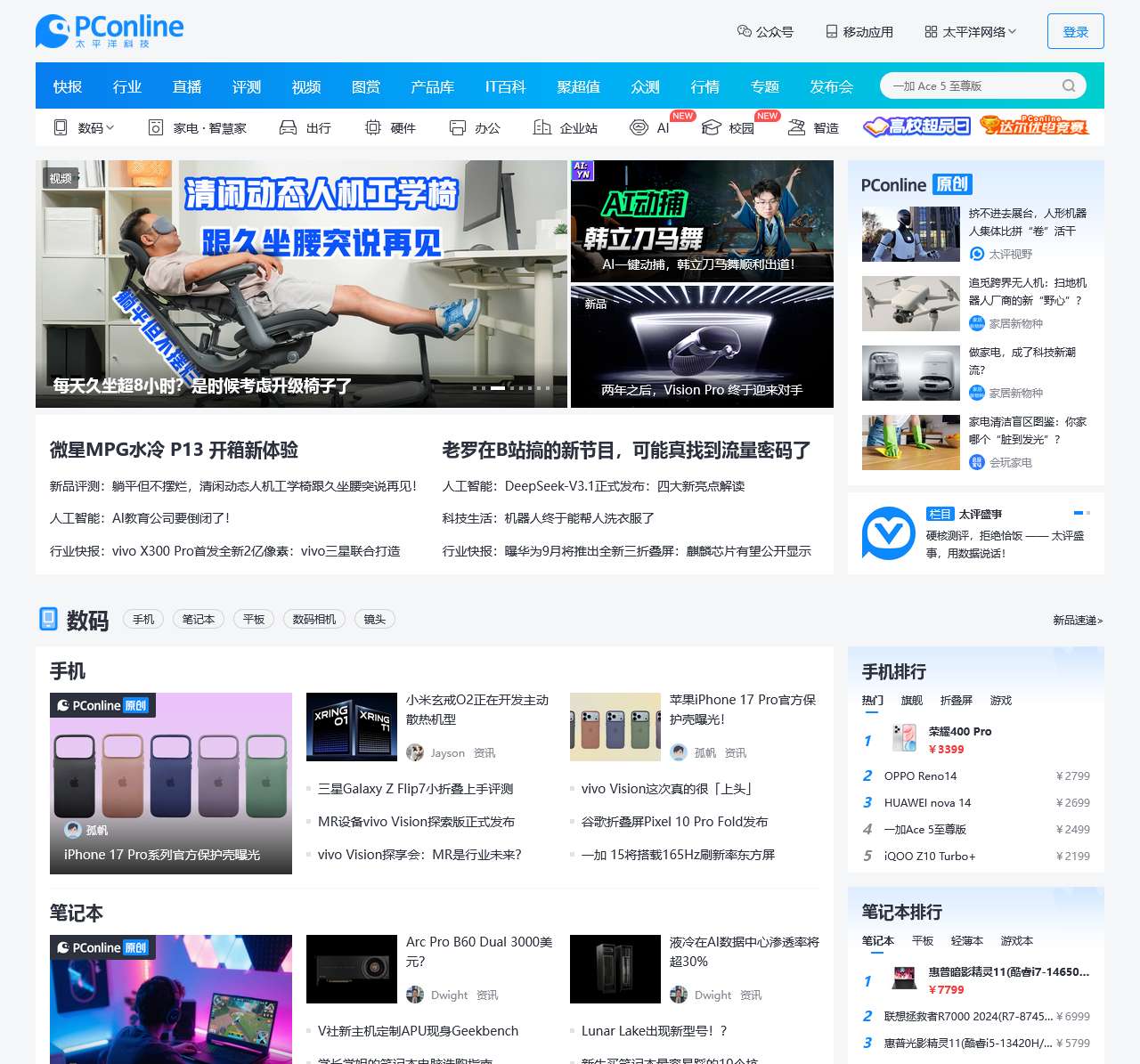
Task: Open the 公众号 WeChat icon
Action: 745,31
